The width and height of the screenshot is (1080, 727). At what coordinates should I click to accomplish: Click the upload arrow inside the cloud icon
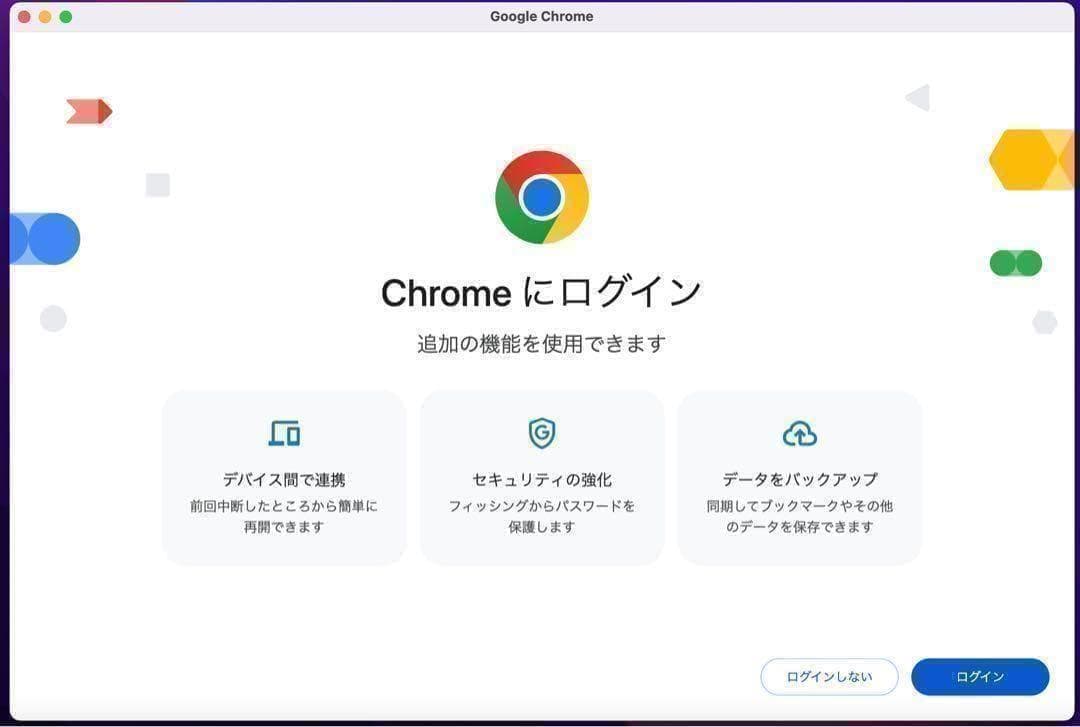point(799,434)
